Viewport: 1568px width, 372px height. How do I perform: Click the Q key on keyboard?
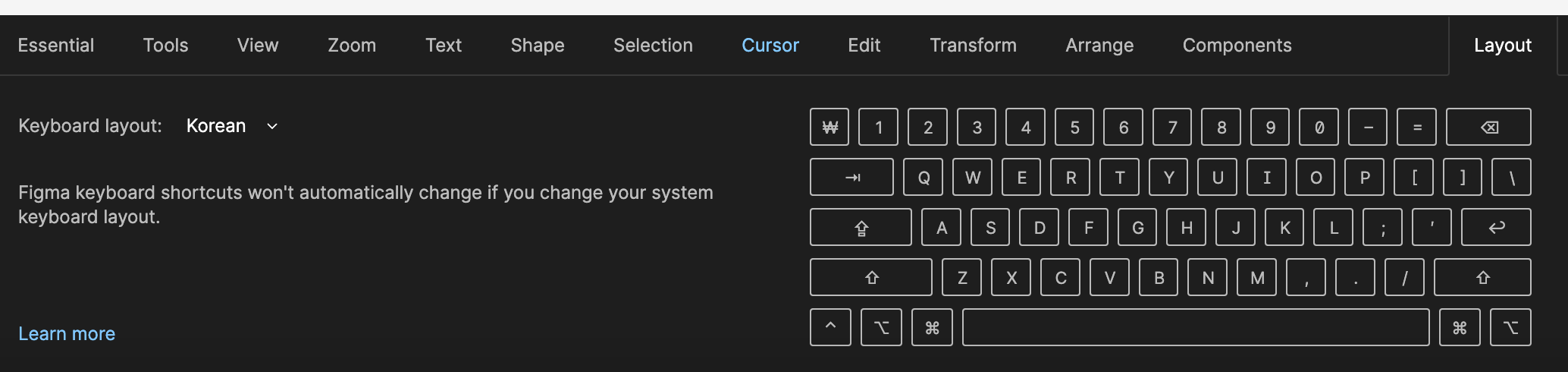coord(924,177)
